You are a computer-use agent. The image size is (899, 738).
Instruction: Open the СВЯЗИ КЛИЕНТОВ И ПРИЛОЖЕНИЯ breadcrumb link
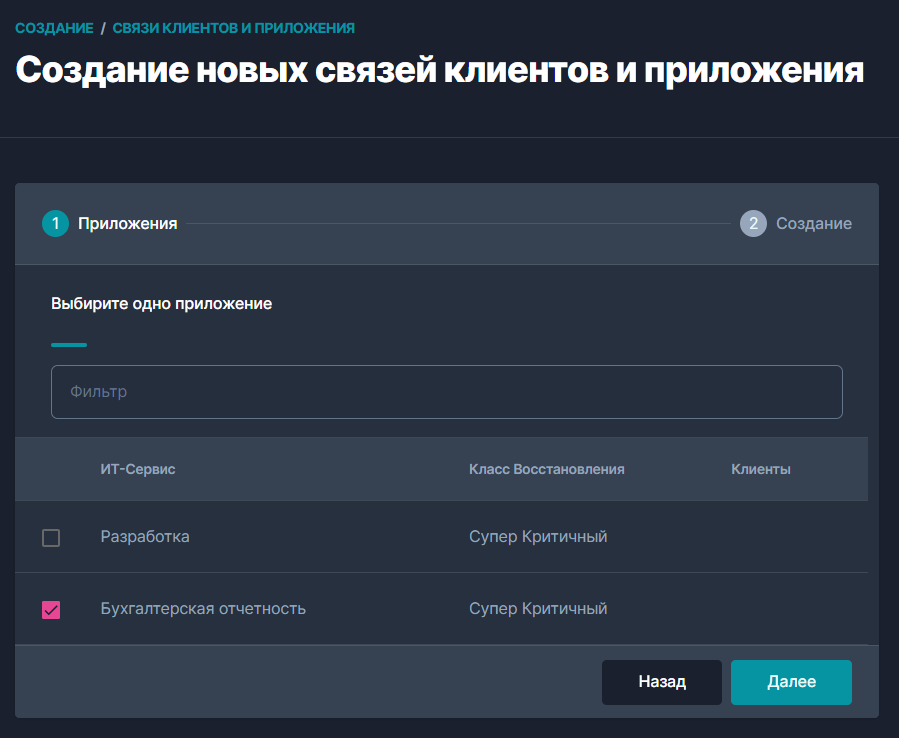pos(233,28)
